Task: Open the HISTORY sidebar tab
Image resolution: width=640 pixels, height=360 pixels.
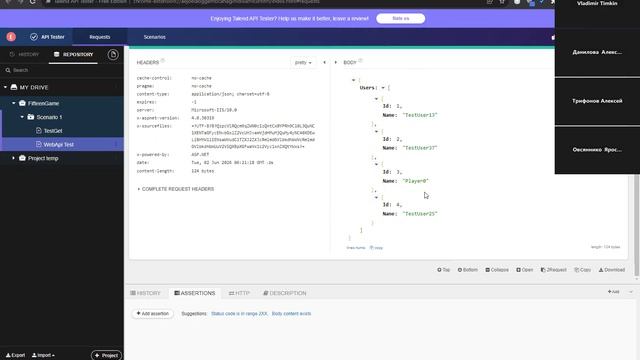Action: (x=24, y=54)
